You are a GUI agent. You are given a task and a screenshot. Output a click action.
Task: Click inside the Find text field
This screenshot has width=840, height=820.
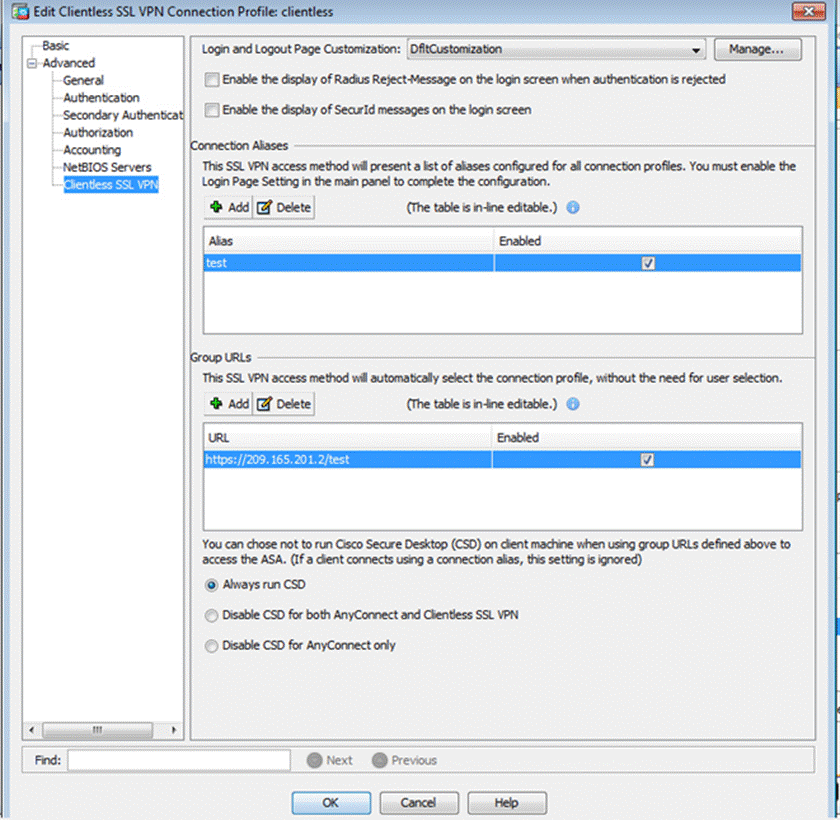coord(178,760)
